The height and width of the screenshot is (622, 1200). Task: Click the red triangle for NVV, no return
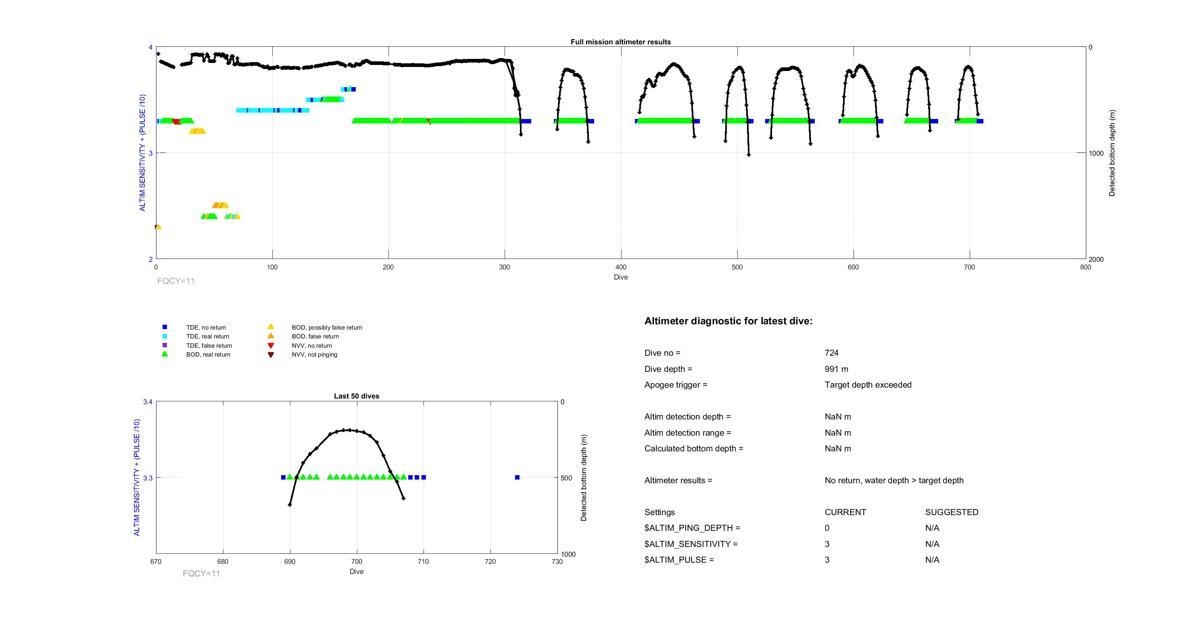(270, 345)
